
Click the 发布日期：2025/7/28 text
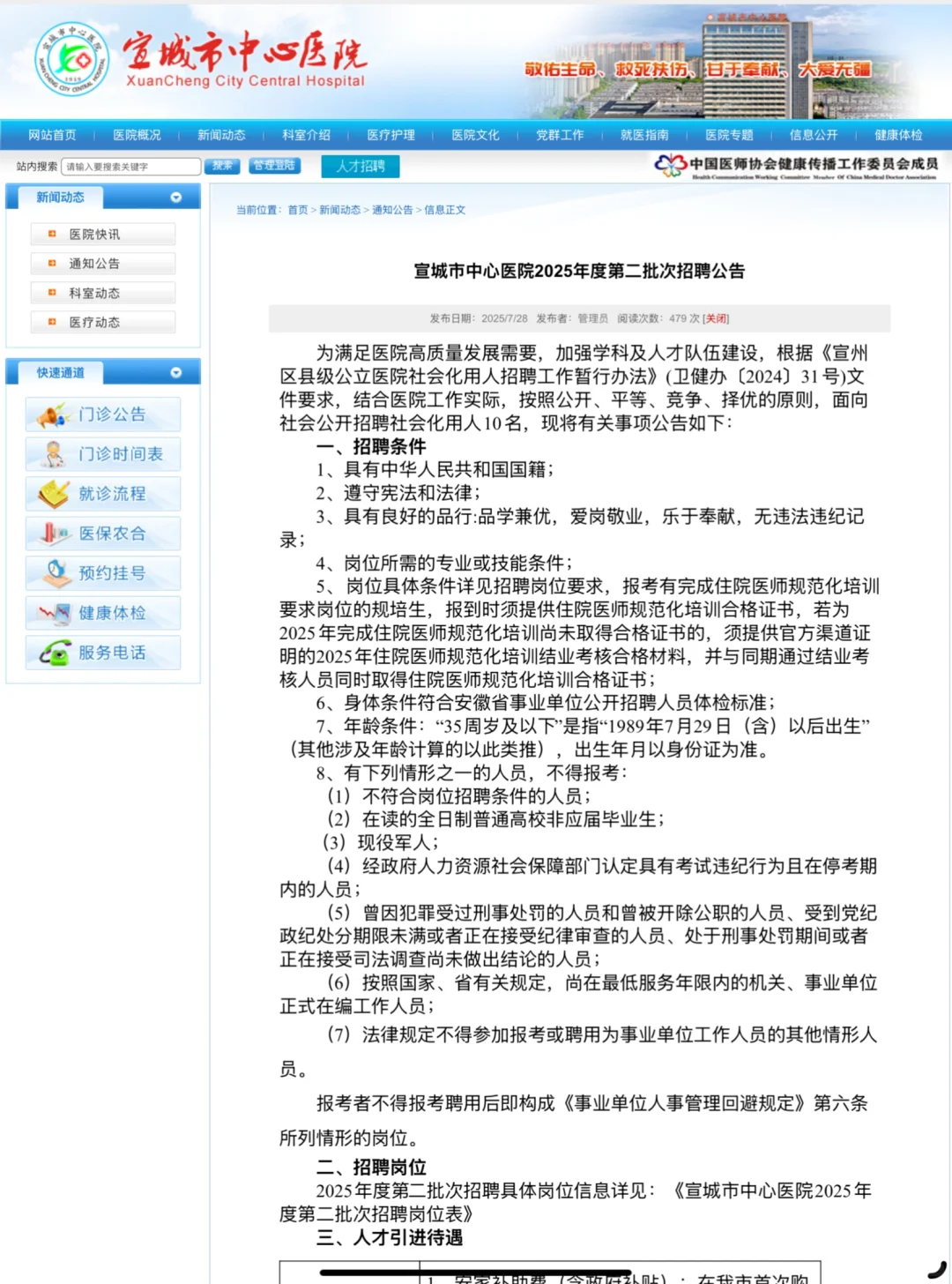coord(479,318)
